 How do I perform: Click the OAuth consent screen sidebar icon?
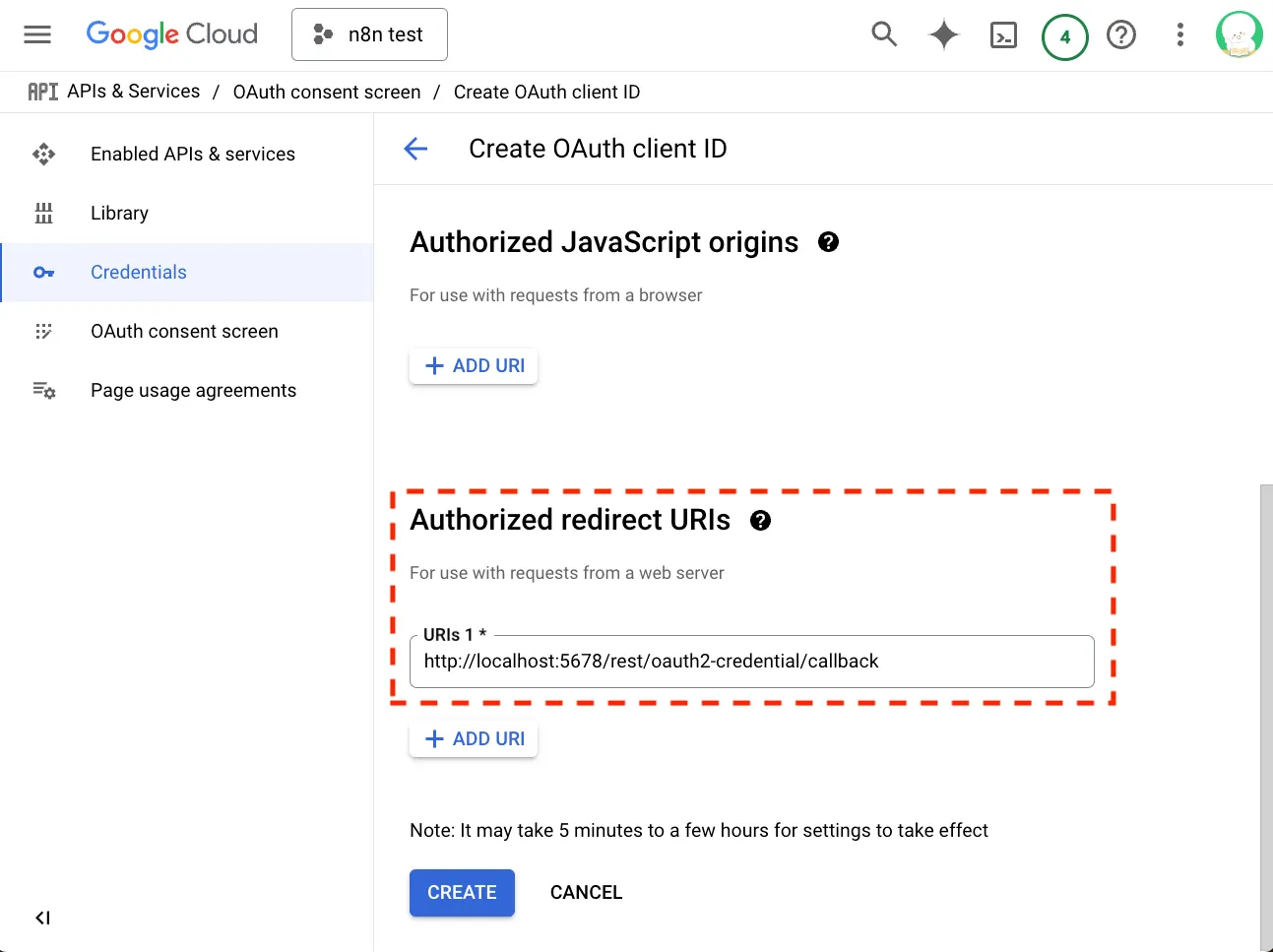tap(43, 331)
